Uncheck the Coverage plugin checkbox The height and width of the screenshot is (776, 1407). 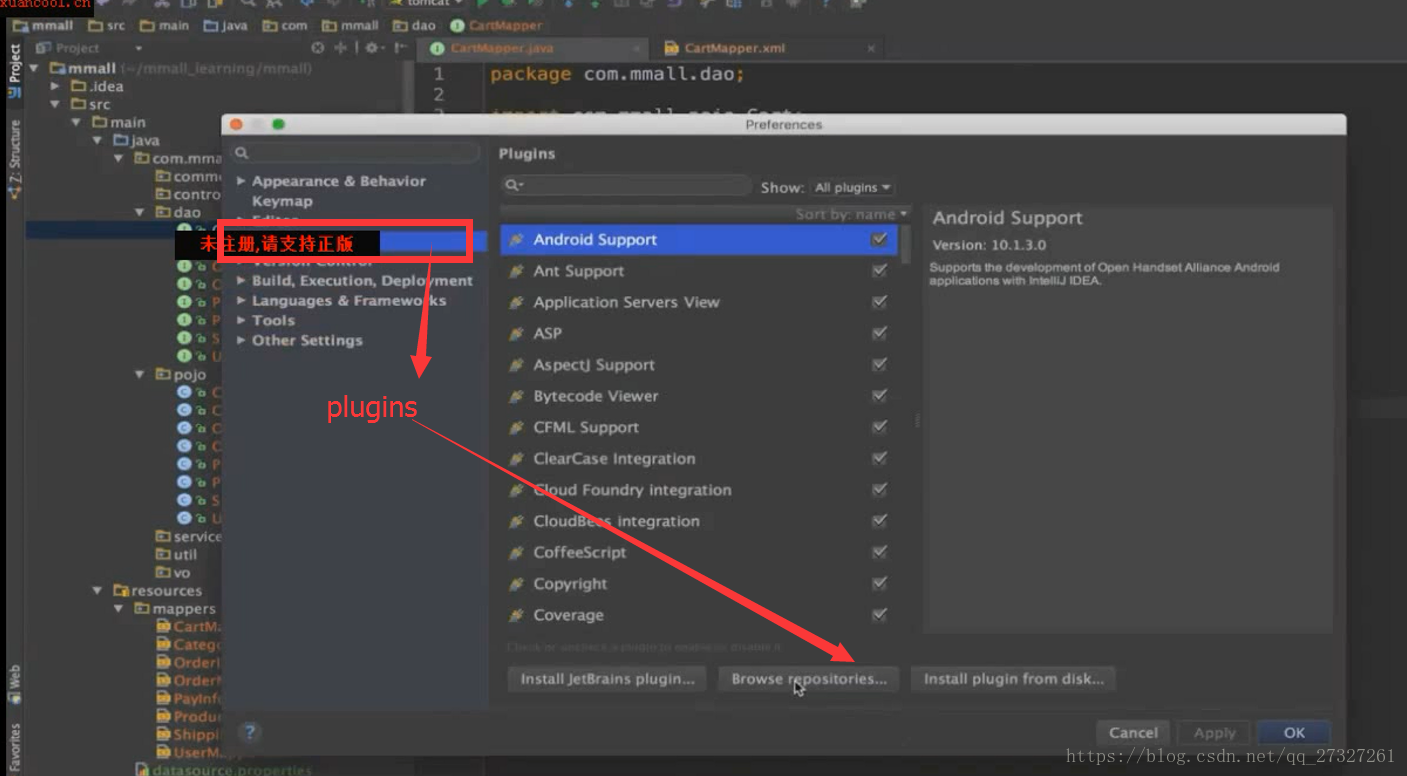[x=879, y=615]
